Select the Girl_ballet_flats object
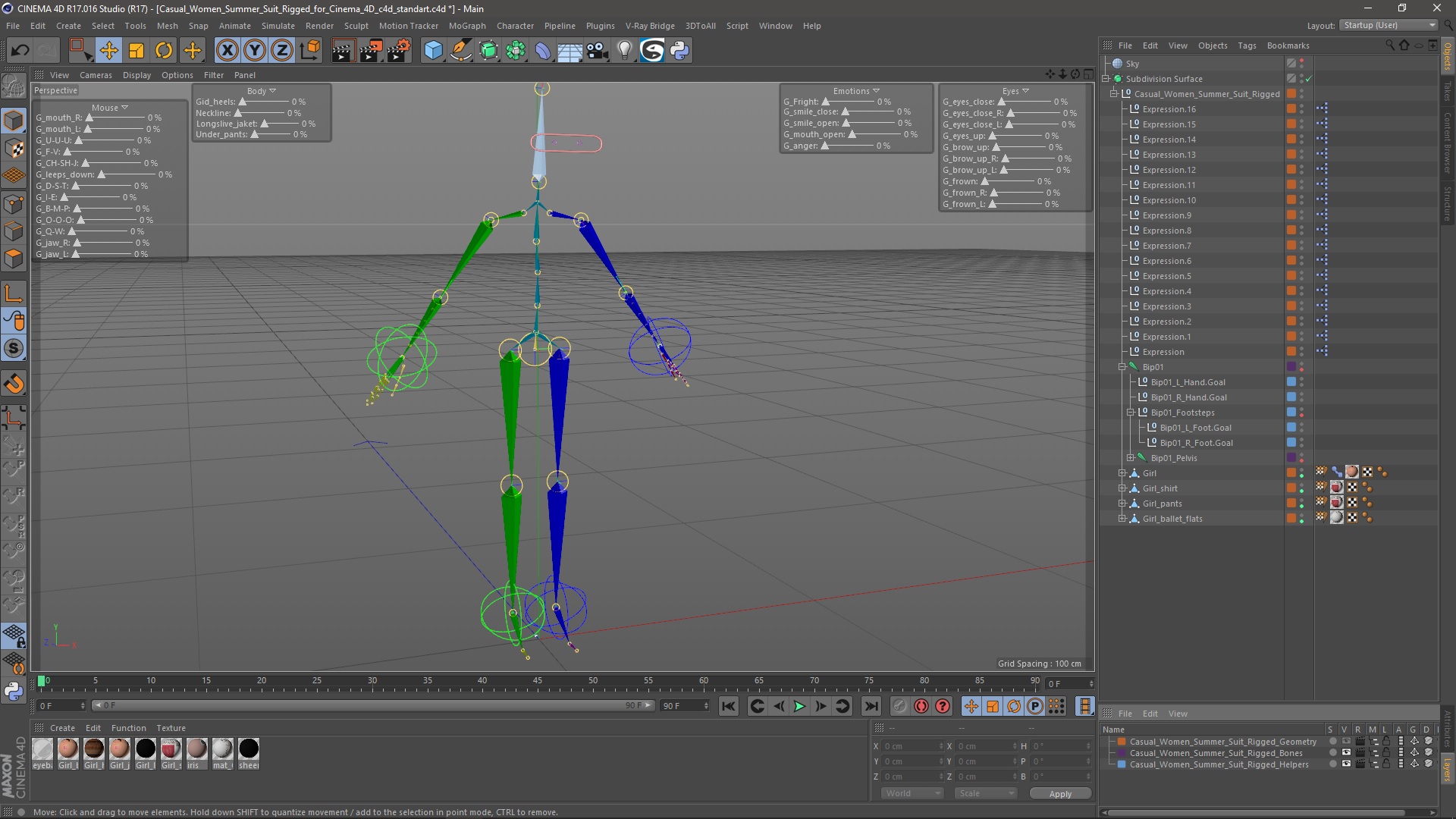Viewport: 1456px width, 819px height. pyautogui.click(x=1172, y=519)
